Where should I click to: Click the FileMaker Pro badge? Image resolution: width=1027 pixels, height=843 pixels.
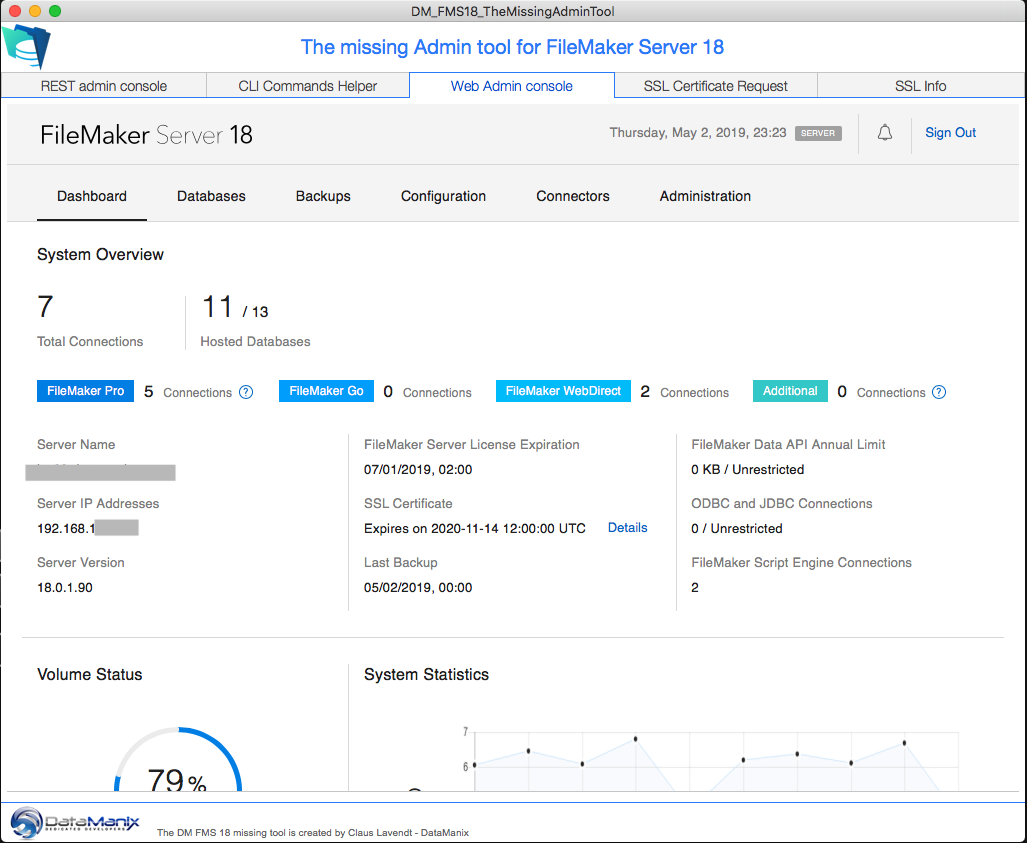tap(85, 391)
